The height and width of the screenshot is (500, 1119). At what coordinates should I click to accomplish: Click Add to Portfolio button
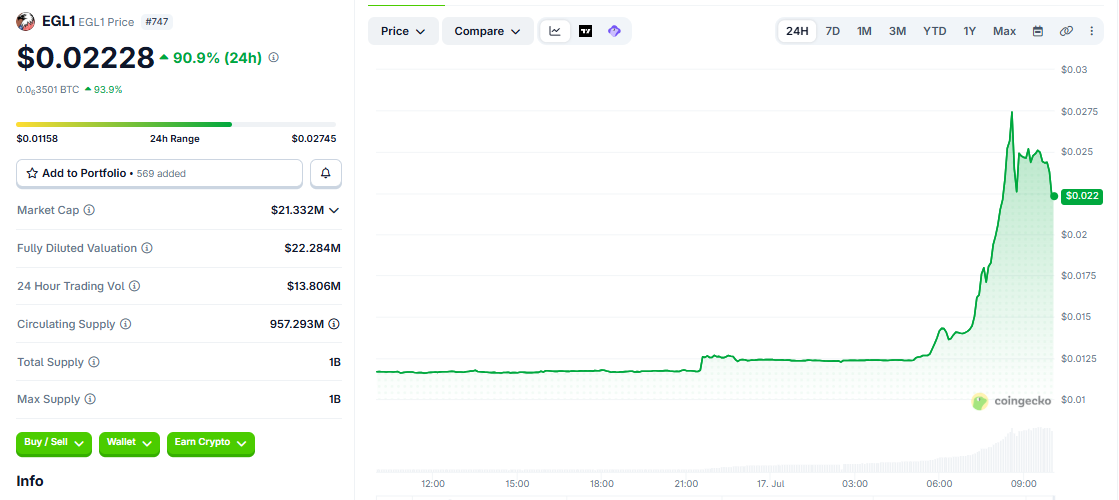click(160, 173)
